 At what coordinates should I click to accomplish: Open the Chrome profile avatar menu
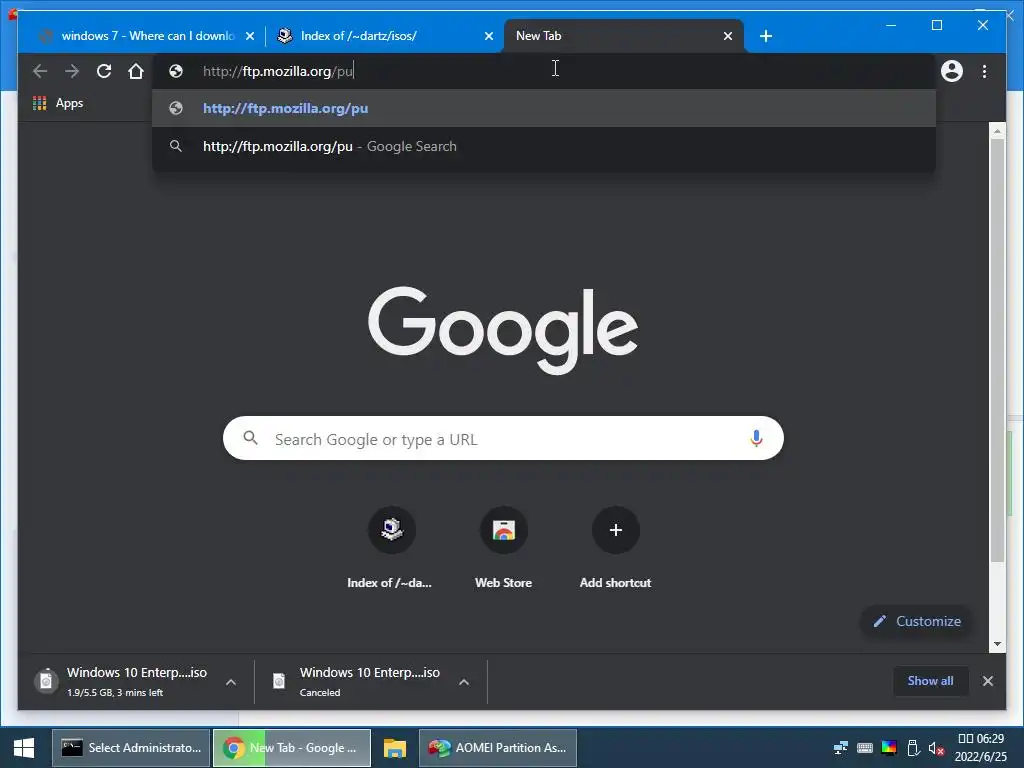coord(952,71)
